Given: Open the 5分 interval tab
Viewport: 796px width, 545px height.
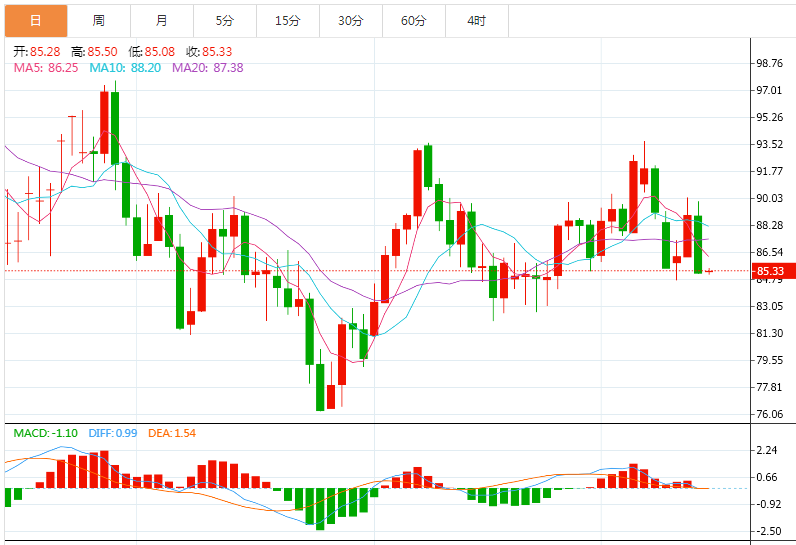Looking at the screenshot, I should pos(224,21).
